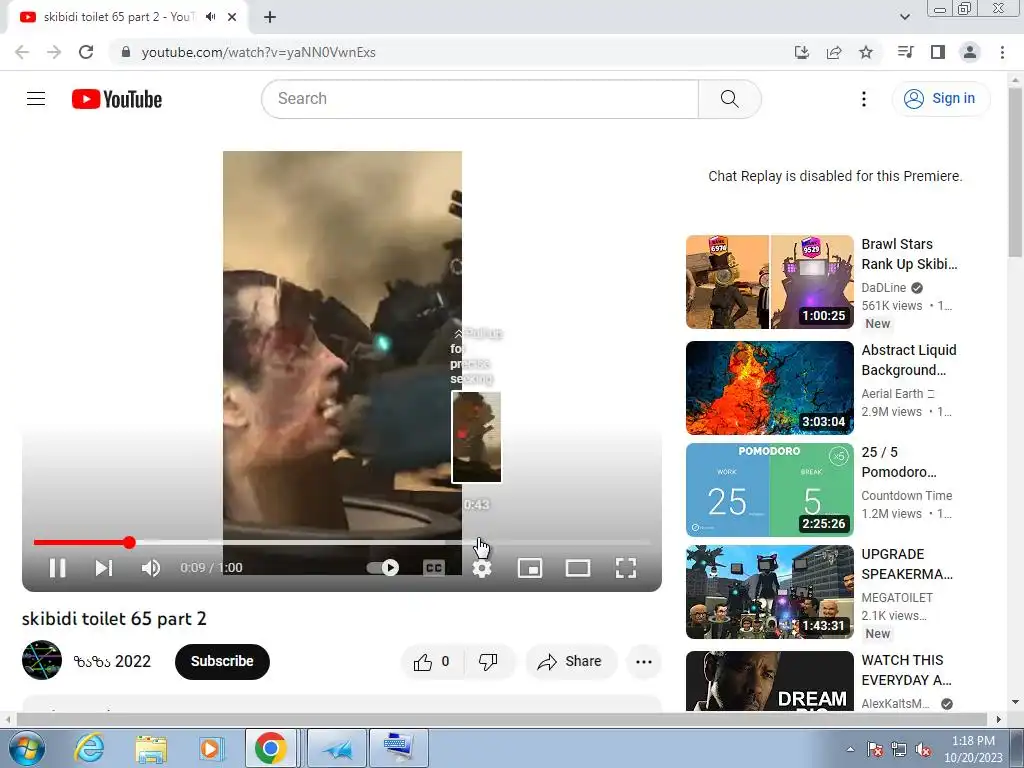Click the Chrome taskbar button
This screenshot has height=768, width=1024.
[271, 748]
